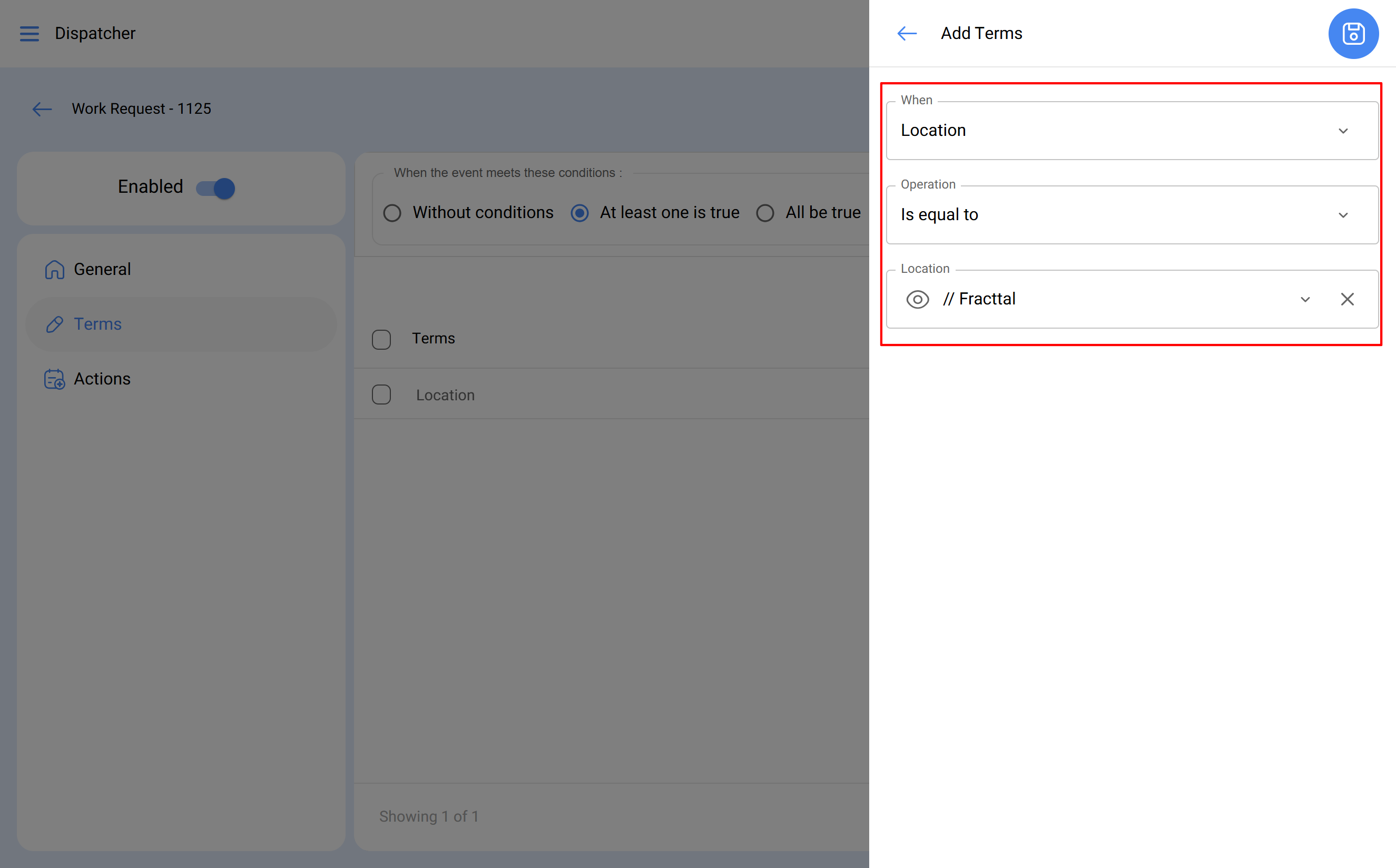Select the All be true option
Image resolution: width=1396 pixels, height=868 pixels.
(x=765, y=213)
